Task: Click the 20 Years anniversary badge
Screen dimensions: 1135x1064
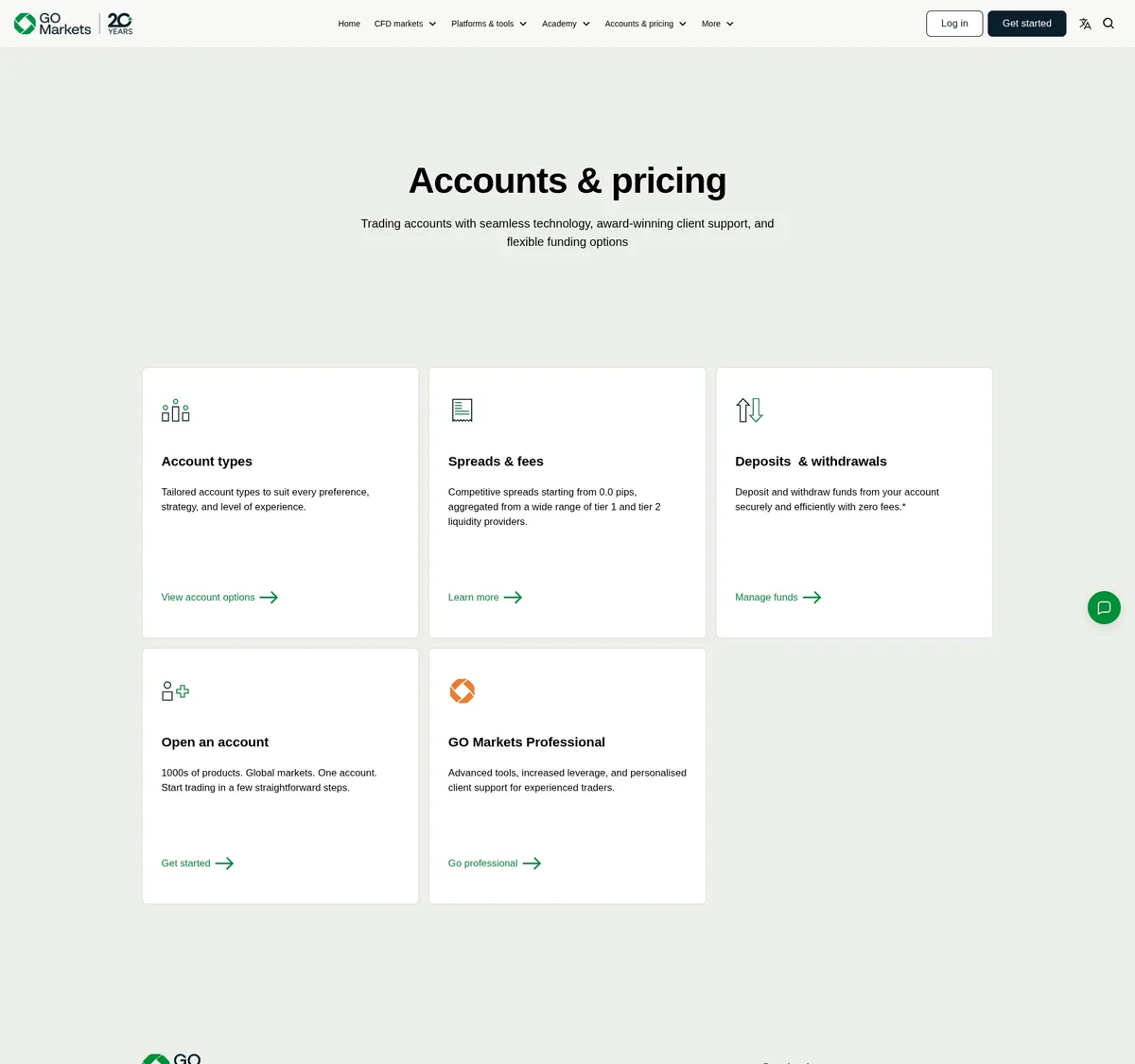Action: coord(120,24)
